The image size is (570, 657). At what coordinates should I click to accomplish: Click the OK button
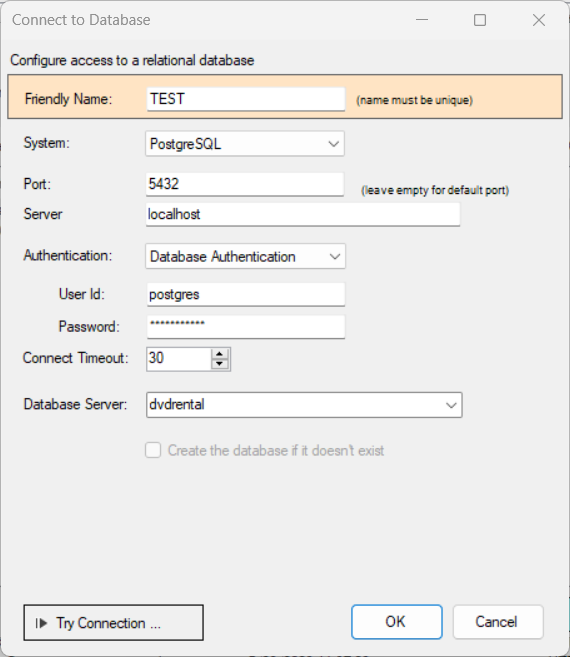tap(396, 622)
